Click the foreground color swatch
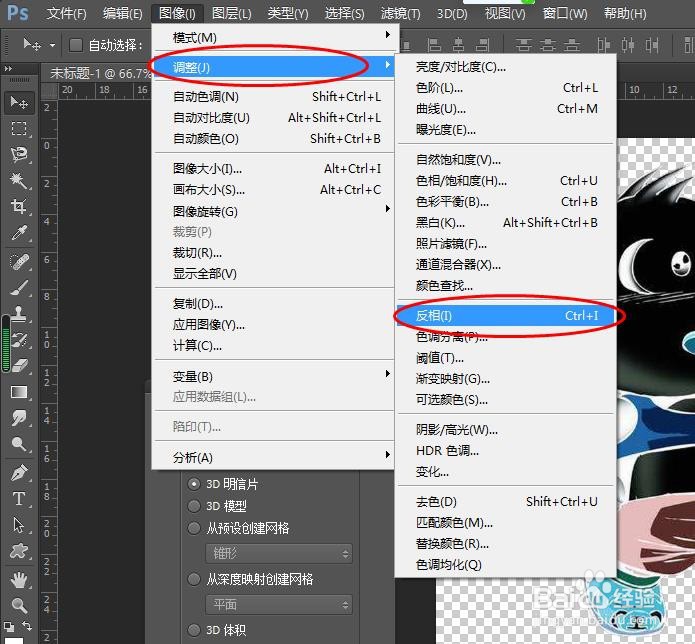 pos(13,640)
